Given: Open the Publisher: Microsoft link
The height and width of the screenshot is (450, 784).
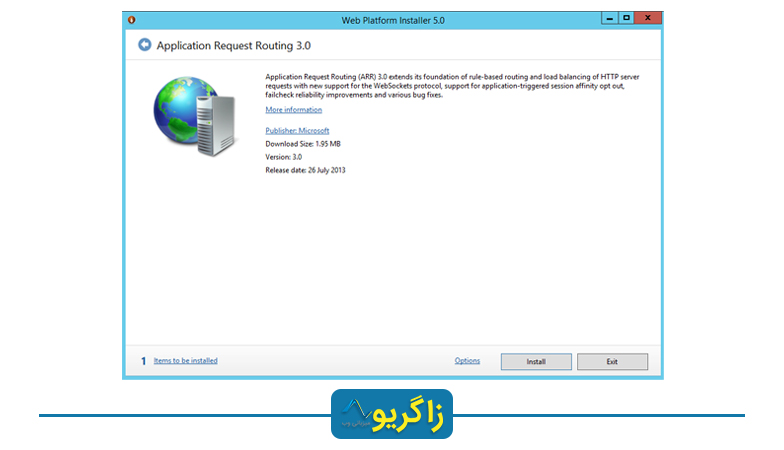Looking at the screenshot, I should (297, 130).
